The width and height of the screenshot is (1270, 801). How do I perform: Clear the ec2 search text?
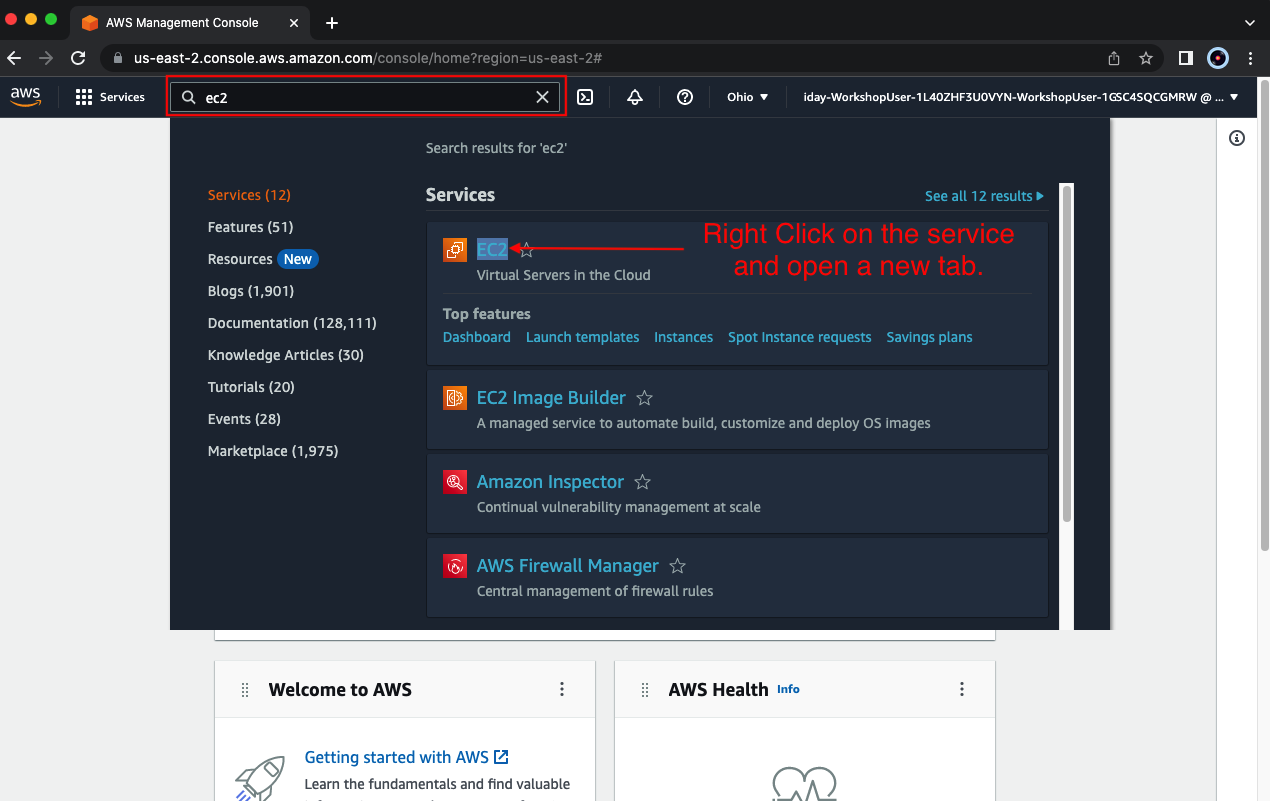click(x=542, y=97)
